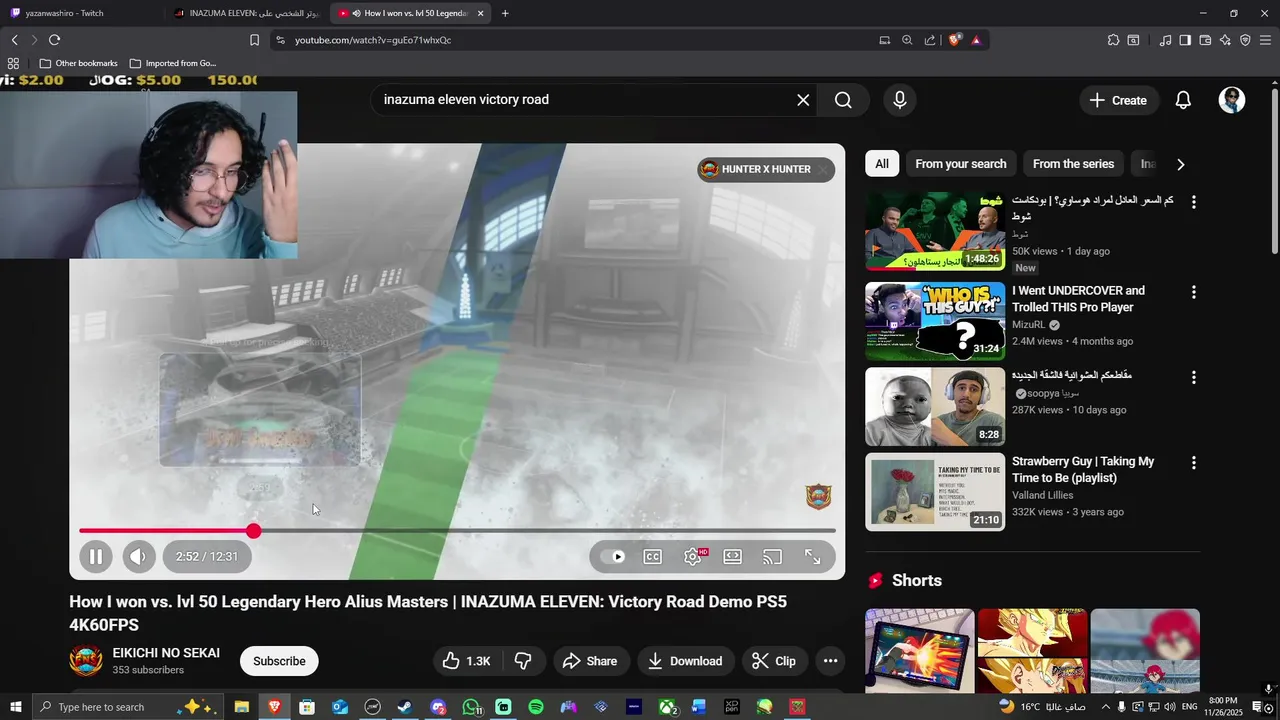Open Brave VPN shield icon

coord(1245,40)
